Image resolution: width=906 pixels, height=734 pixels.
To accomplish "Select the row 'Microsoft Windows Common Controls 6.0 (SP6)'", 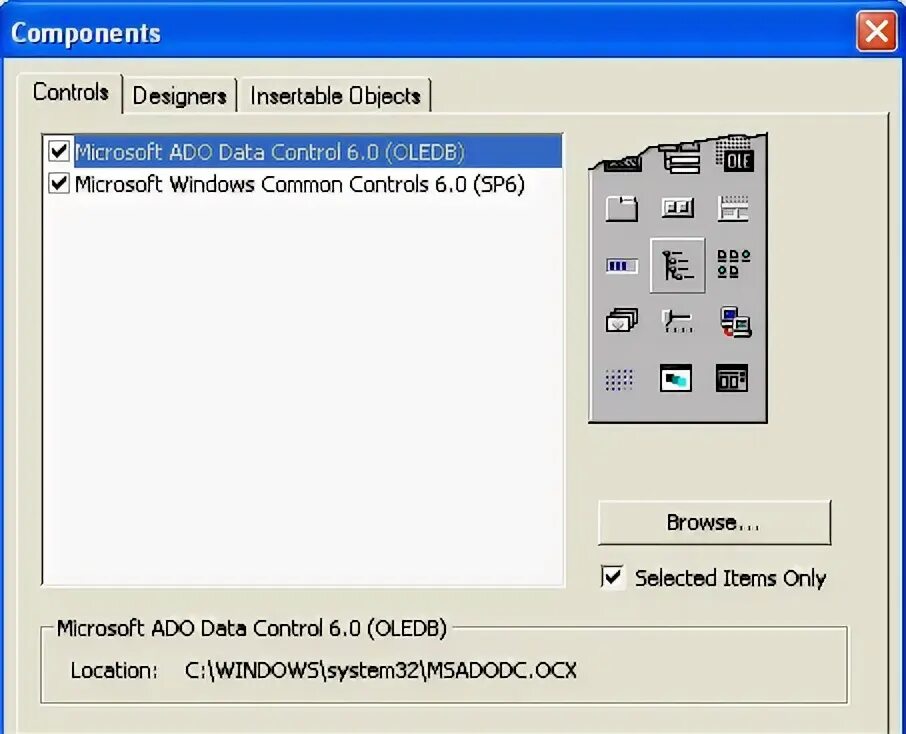I will 302,184.
